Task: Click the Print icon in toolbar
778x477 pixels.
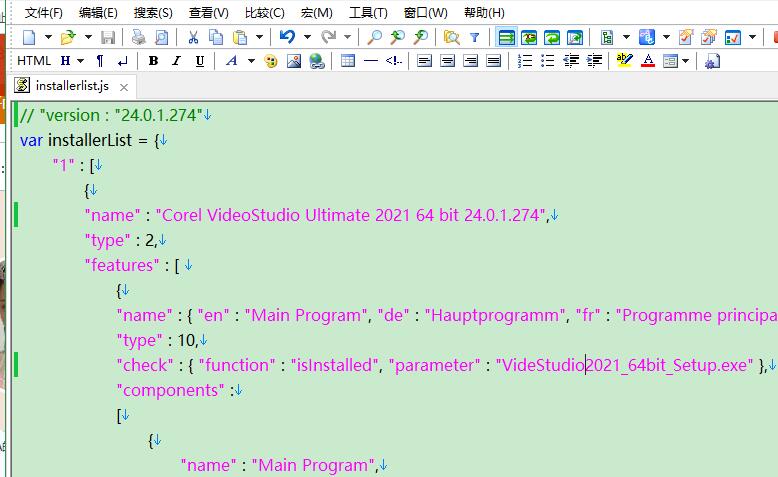Action: (138, 37)
